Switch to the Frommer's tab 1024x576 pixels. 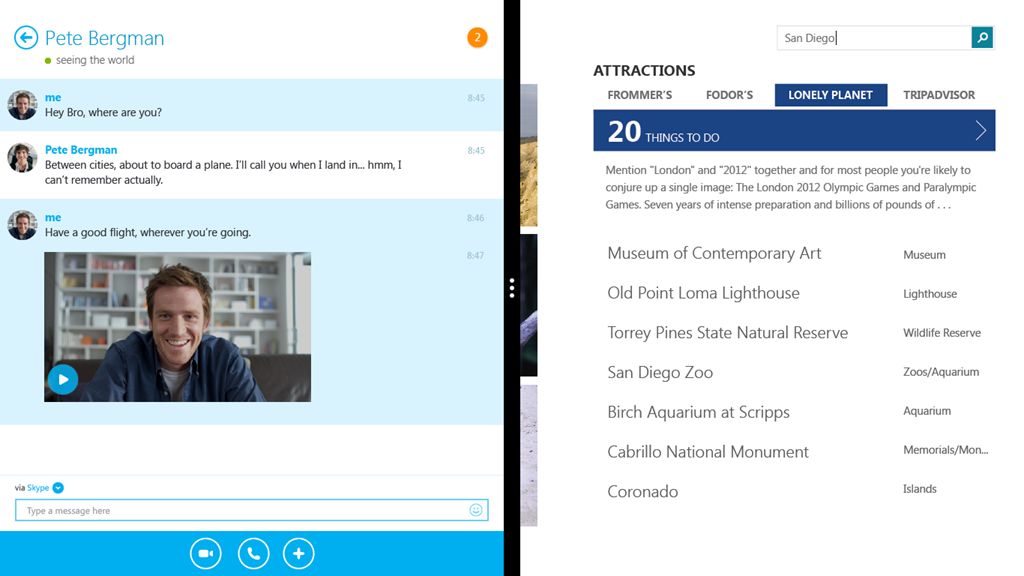coord(639,95)
